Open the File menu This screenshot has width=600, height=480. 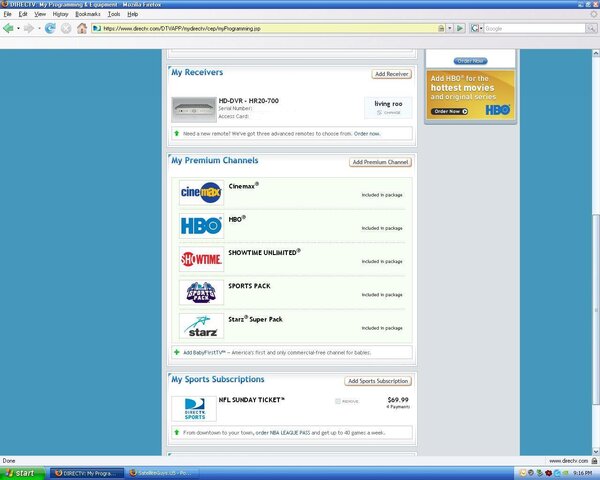[x=8, y=14]
